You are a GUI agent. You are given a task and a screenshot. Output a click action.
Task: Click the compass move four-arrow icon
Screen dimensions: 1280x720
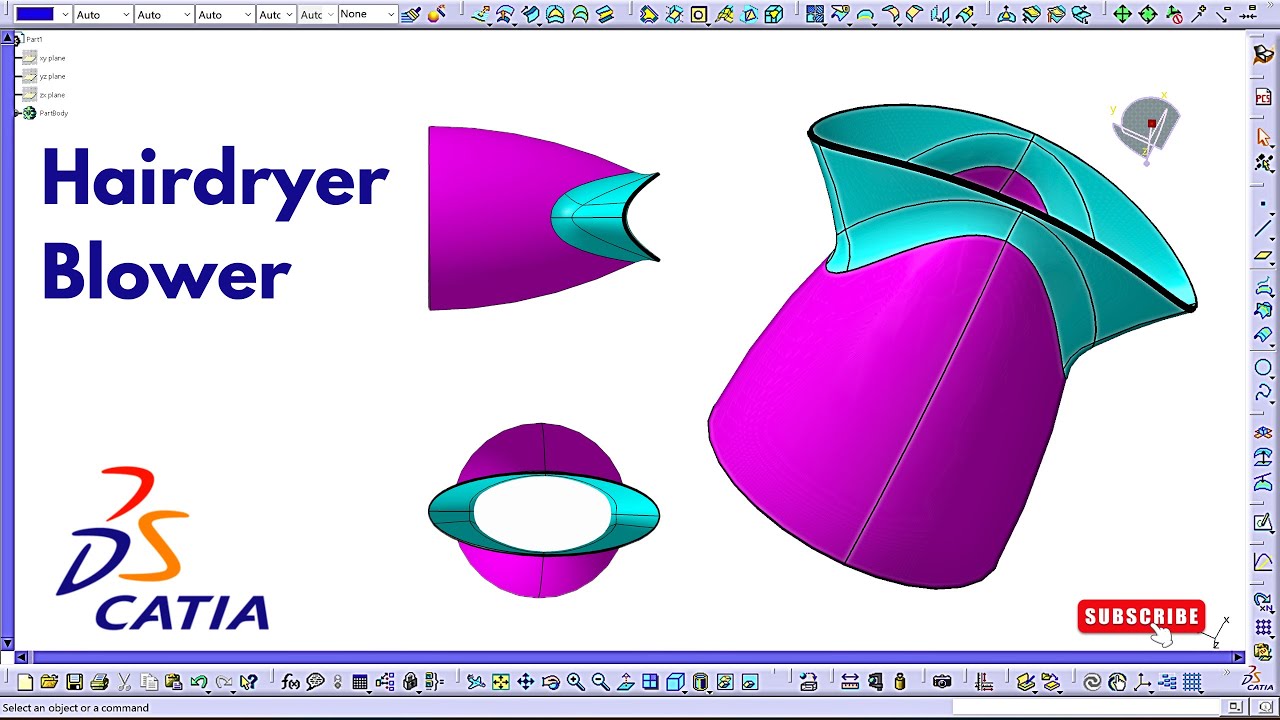click(x=1123, y=14)
